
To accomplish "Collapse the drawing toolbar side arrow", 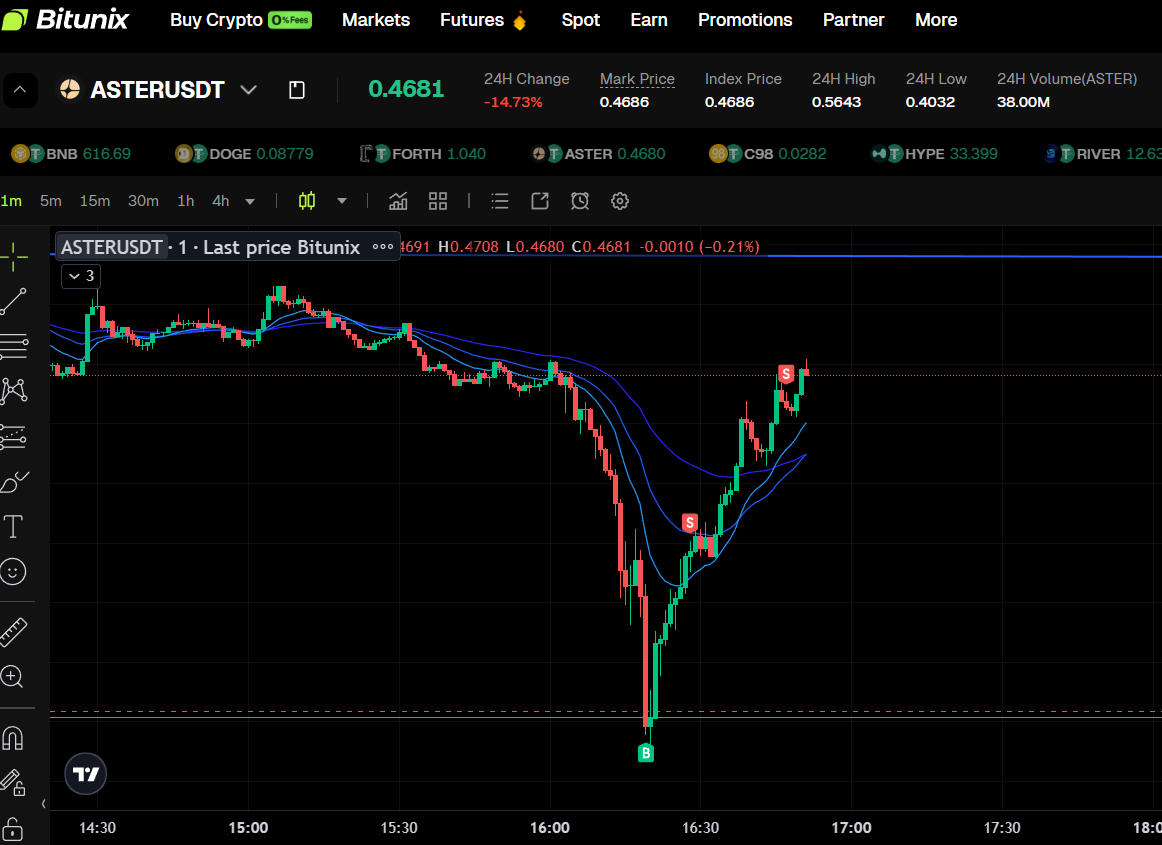I will click(x=43, y=803).
